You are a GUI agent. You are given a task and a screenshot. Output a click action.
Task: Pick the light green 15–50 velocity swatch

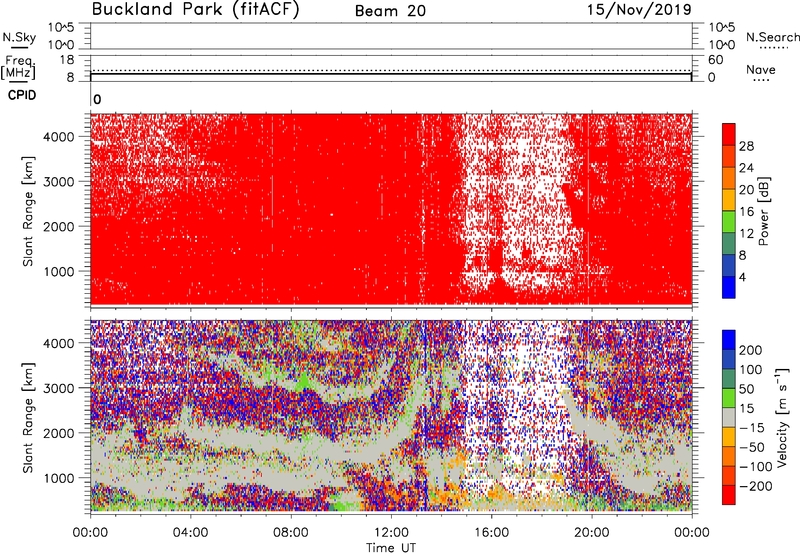coord(729,398)
